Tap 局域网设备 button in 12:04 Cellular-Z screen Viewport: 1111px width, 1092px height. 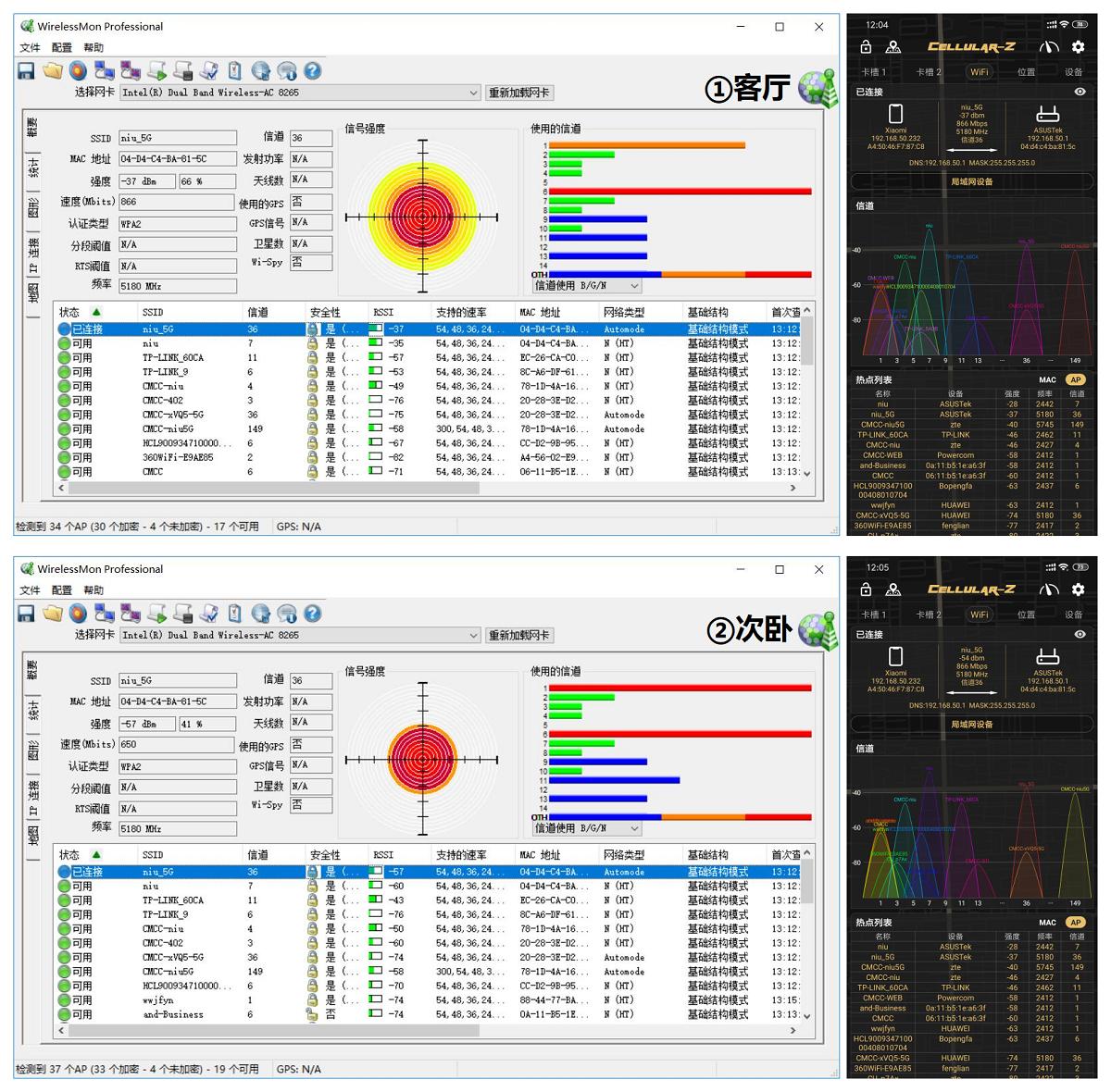972,181
